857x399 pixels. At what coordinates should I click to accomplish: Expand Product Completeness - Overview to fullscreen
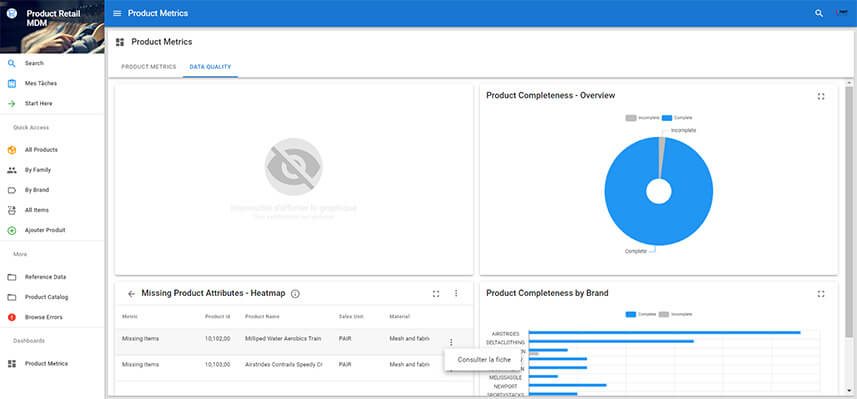[x=820, y=96]
